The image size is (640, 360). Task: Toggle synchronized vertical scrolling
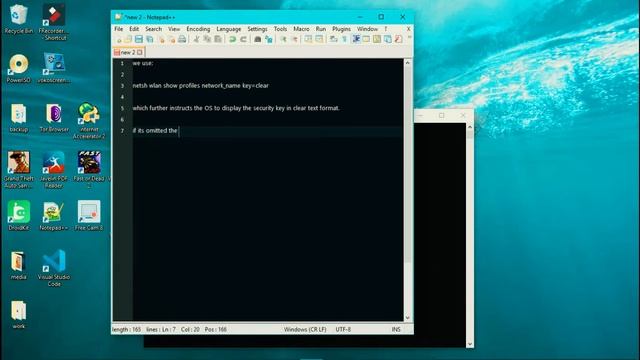pyautogui.click(x=308, y=39)
